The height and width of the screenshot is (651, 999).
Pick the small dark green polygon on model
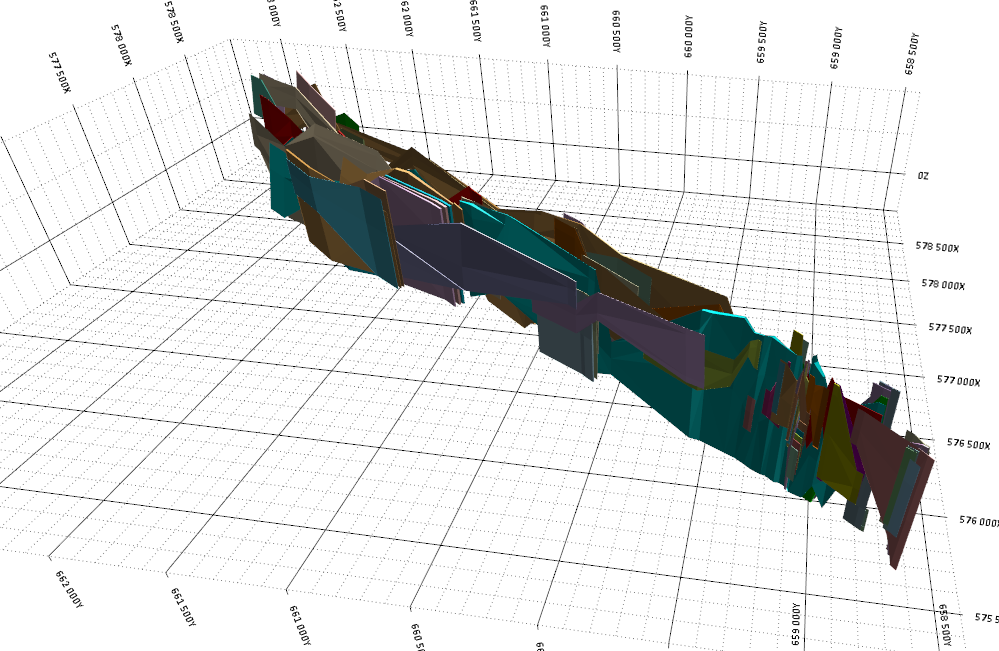tap(348, 122)
